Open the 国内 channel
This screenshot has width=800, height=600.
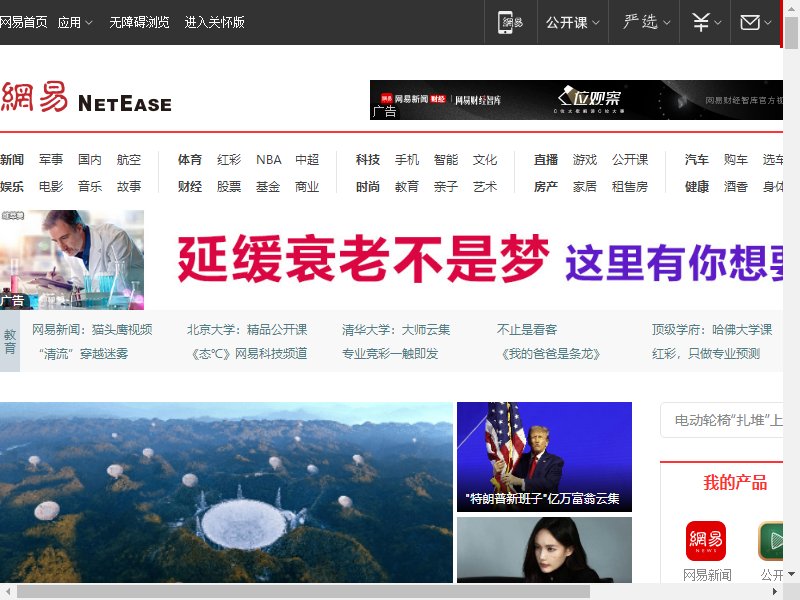tap(90, 160)
